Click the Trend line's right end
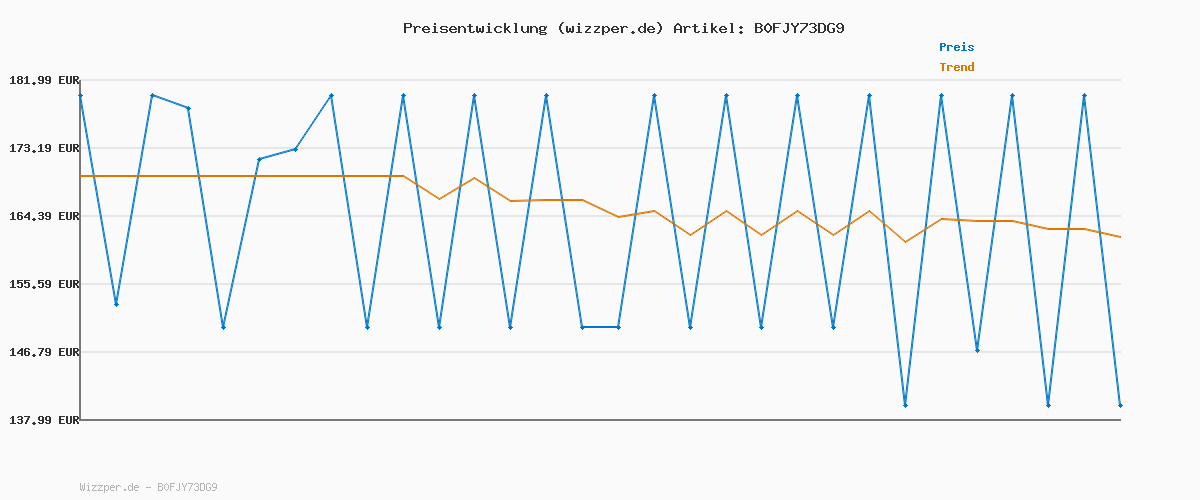 [x=1120, y=237]
